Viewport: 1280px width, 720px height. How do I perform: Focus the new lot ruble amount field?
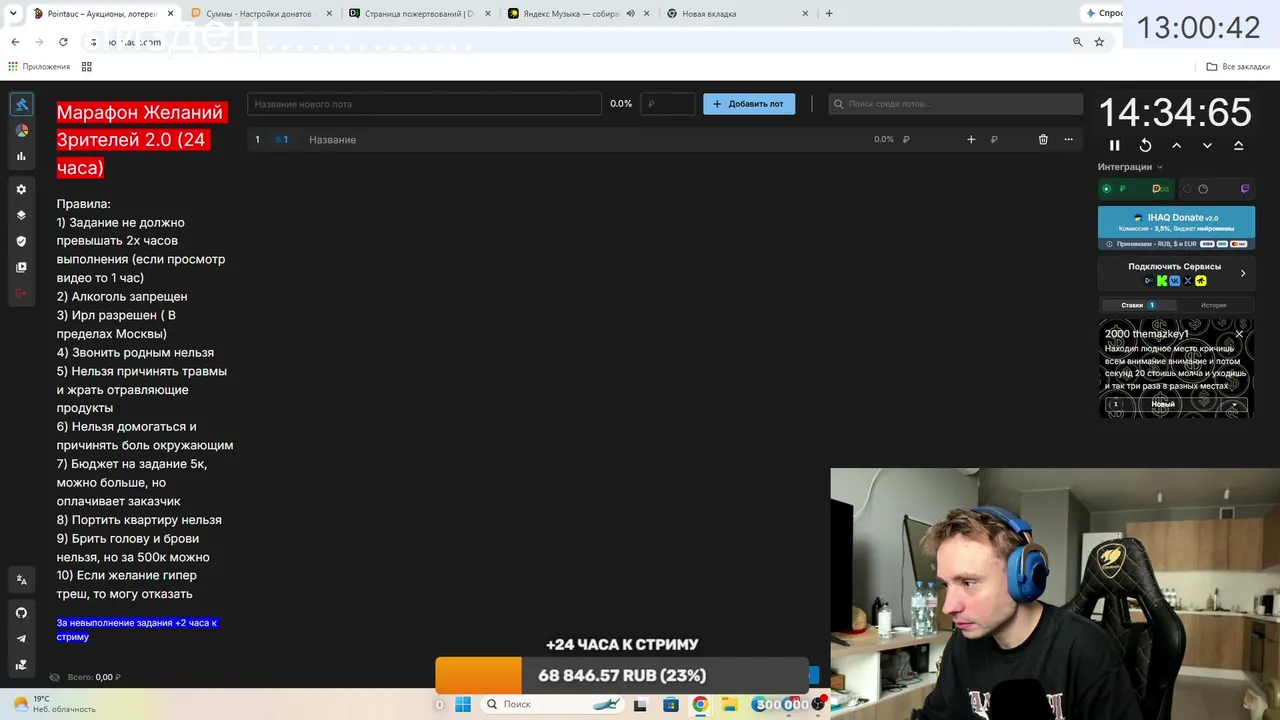pos(667,104)
